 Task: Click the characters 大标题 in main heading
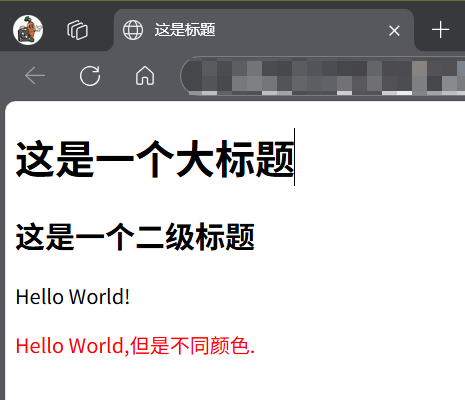235,159
